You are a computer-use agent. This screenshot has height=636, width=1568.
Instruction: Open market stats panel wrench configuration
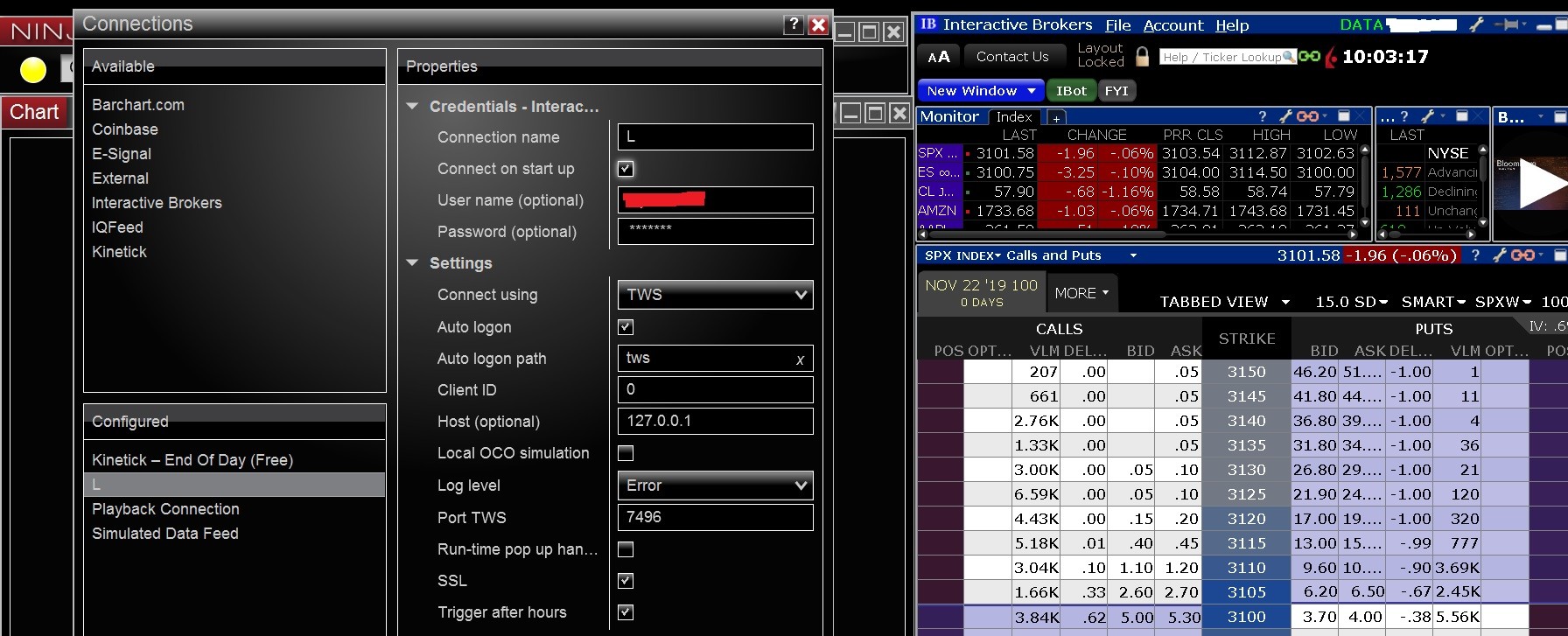1427,116
